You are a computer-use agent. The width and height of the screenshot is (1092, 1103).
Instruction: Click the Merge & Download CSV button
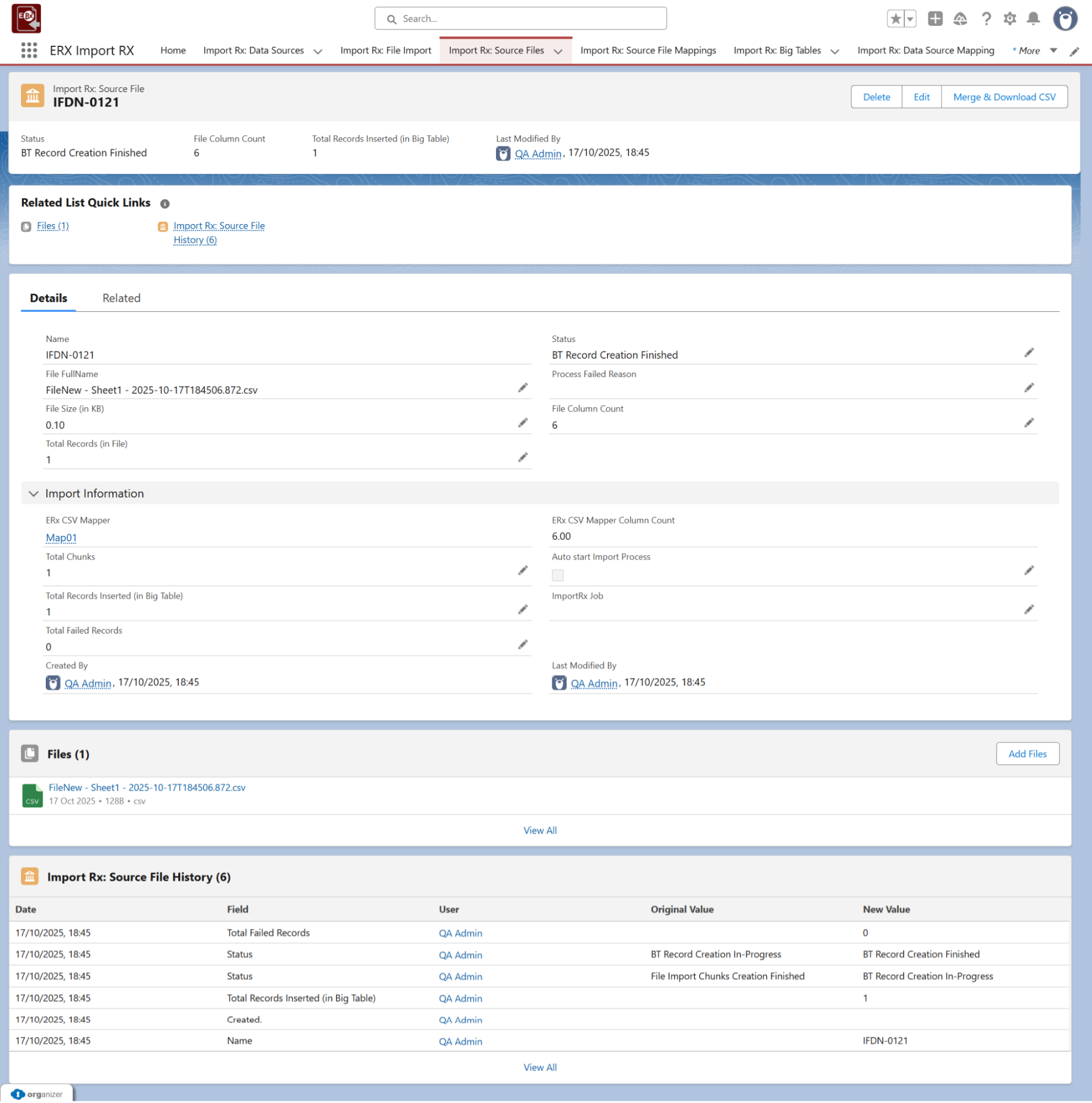(1004, 97)
